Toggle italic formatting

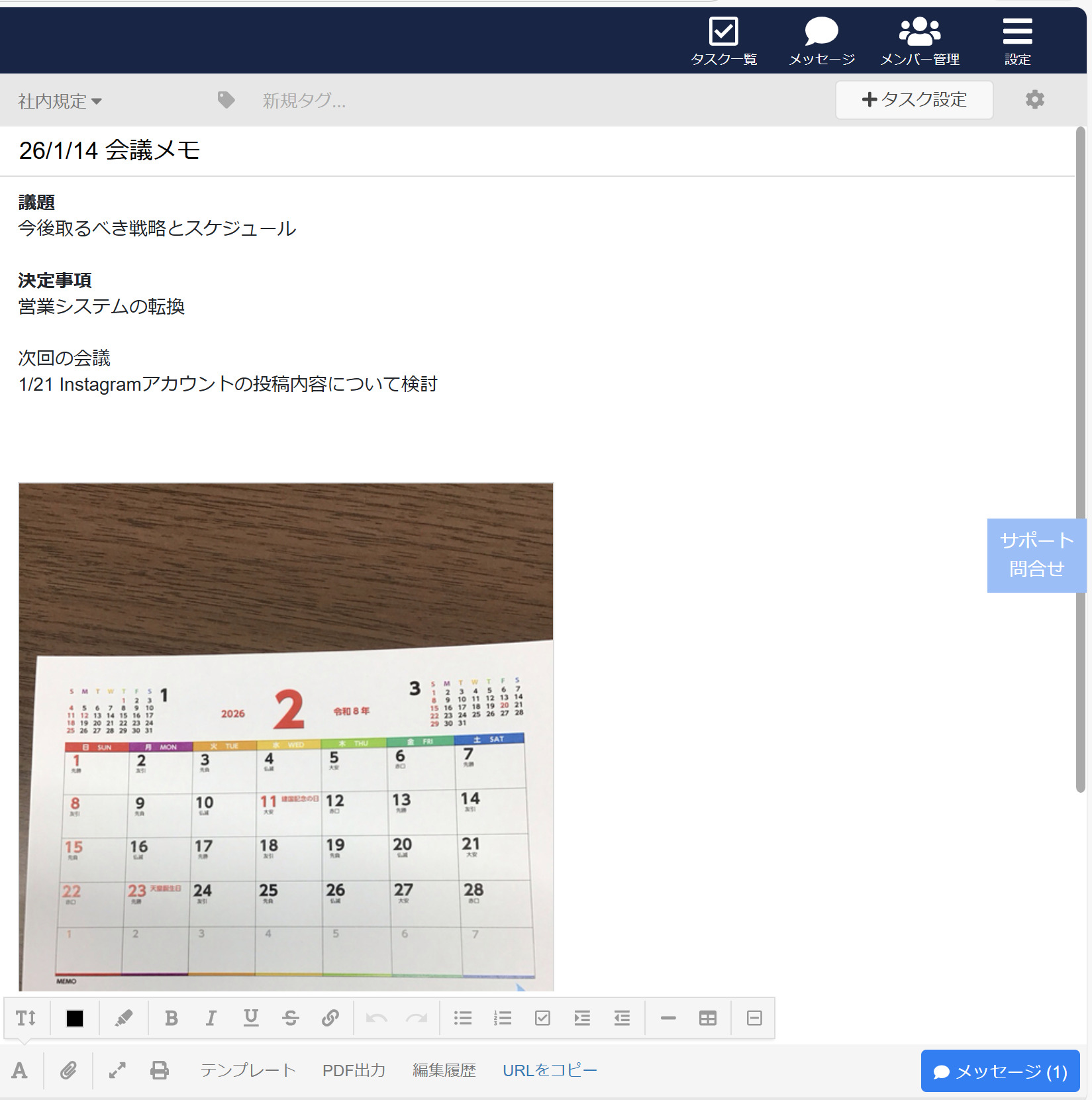point(211,1018)
